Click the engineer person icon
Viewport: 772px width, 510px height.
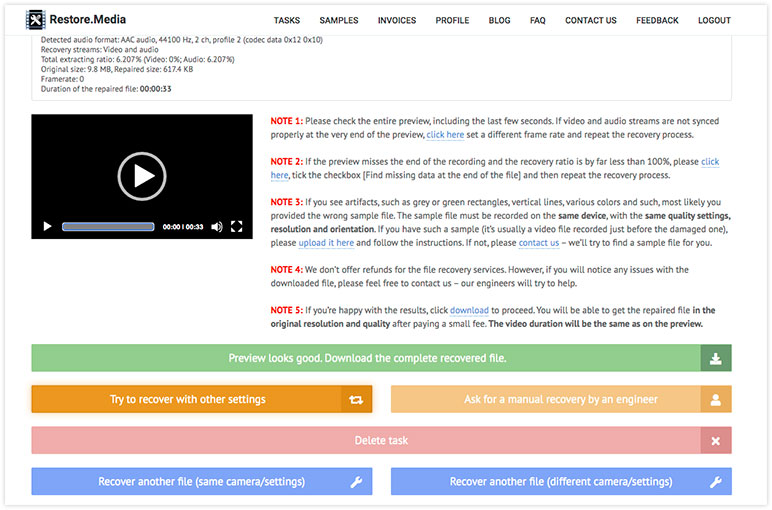point(716,399)
